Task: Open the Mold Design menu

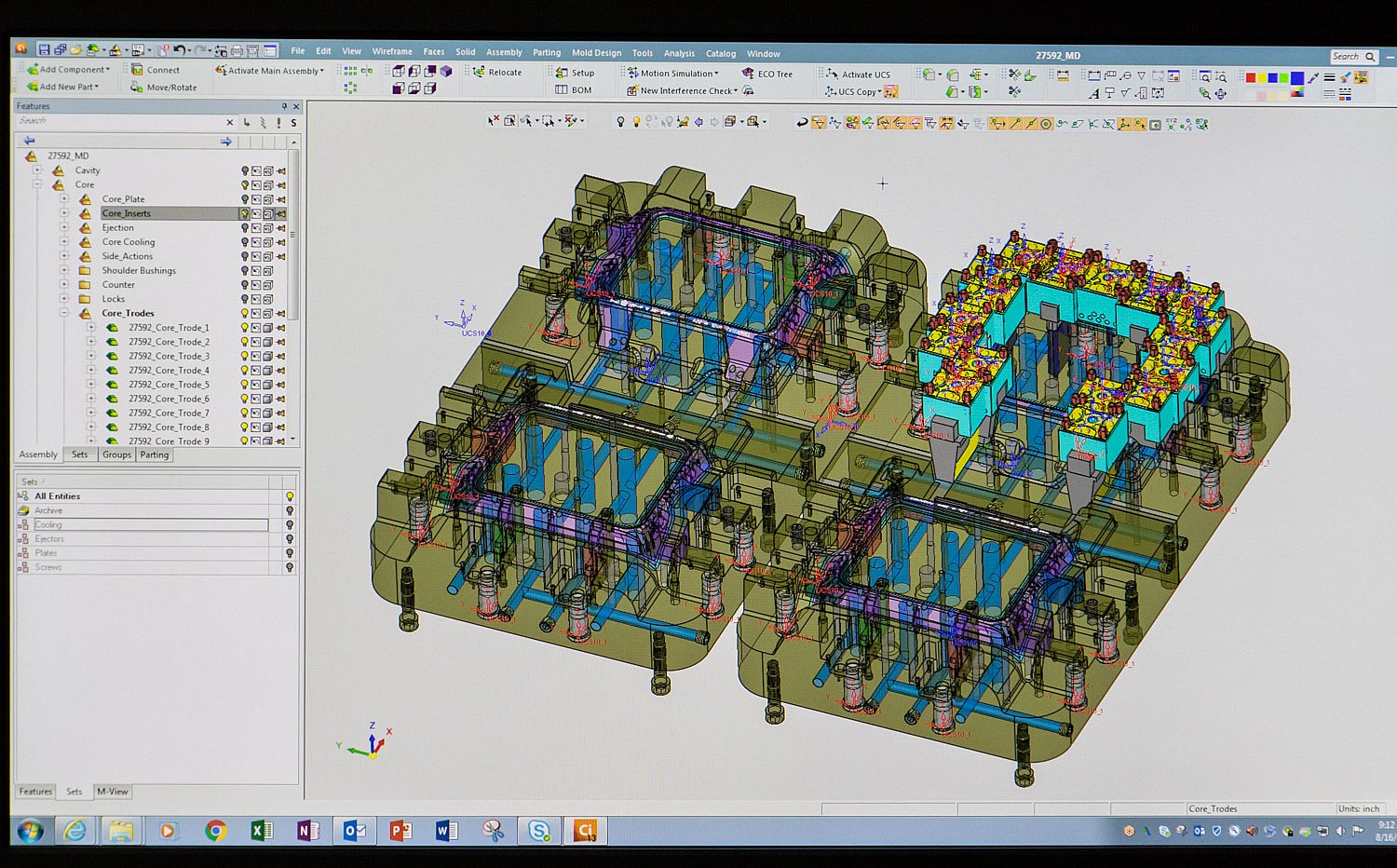Action: pos(596,53)
